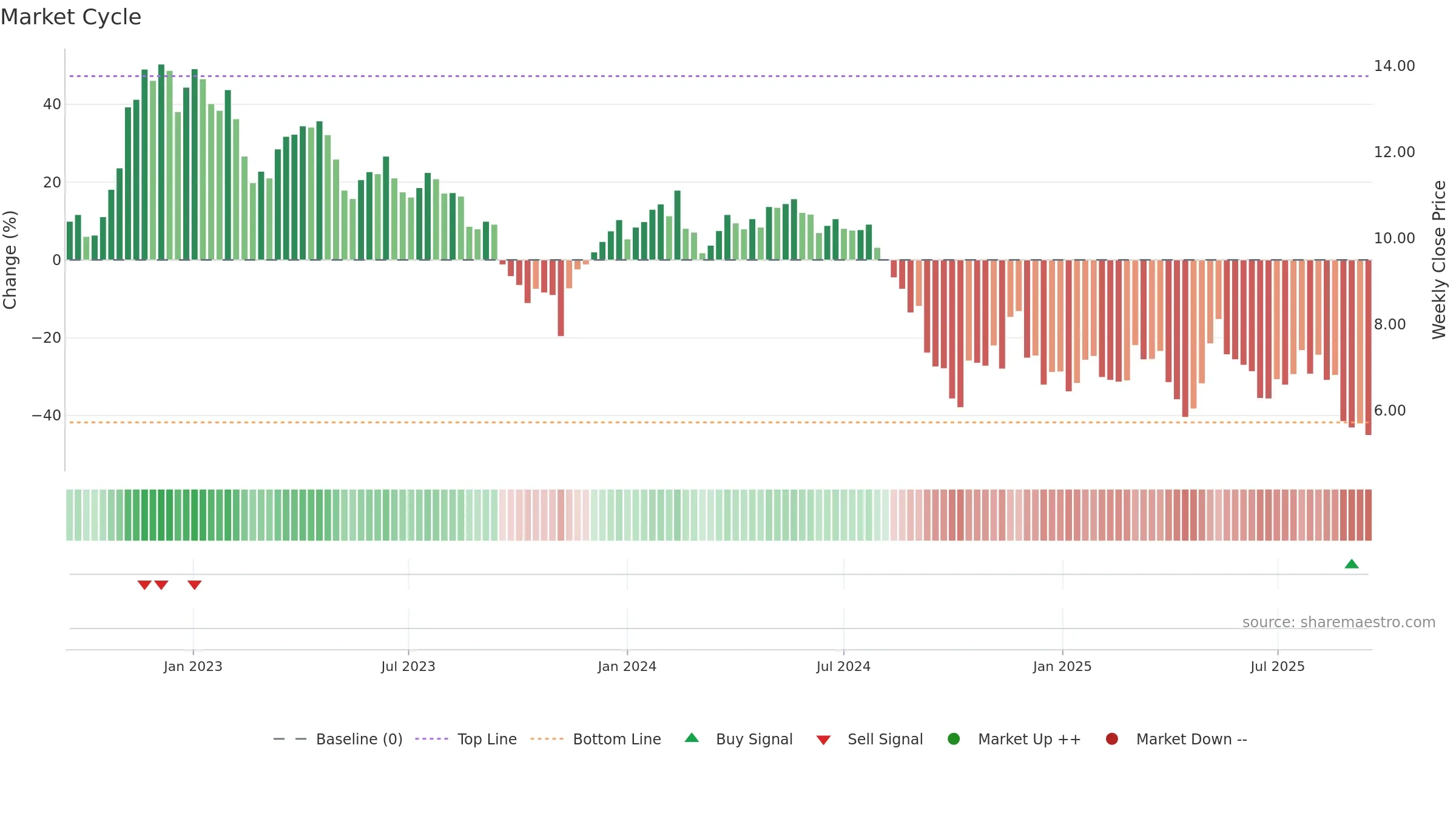The height and width of the screenshot is (819, 1456).
Task: Click the Market Cycle chart title
Action: tap(71, 17)
